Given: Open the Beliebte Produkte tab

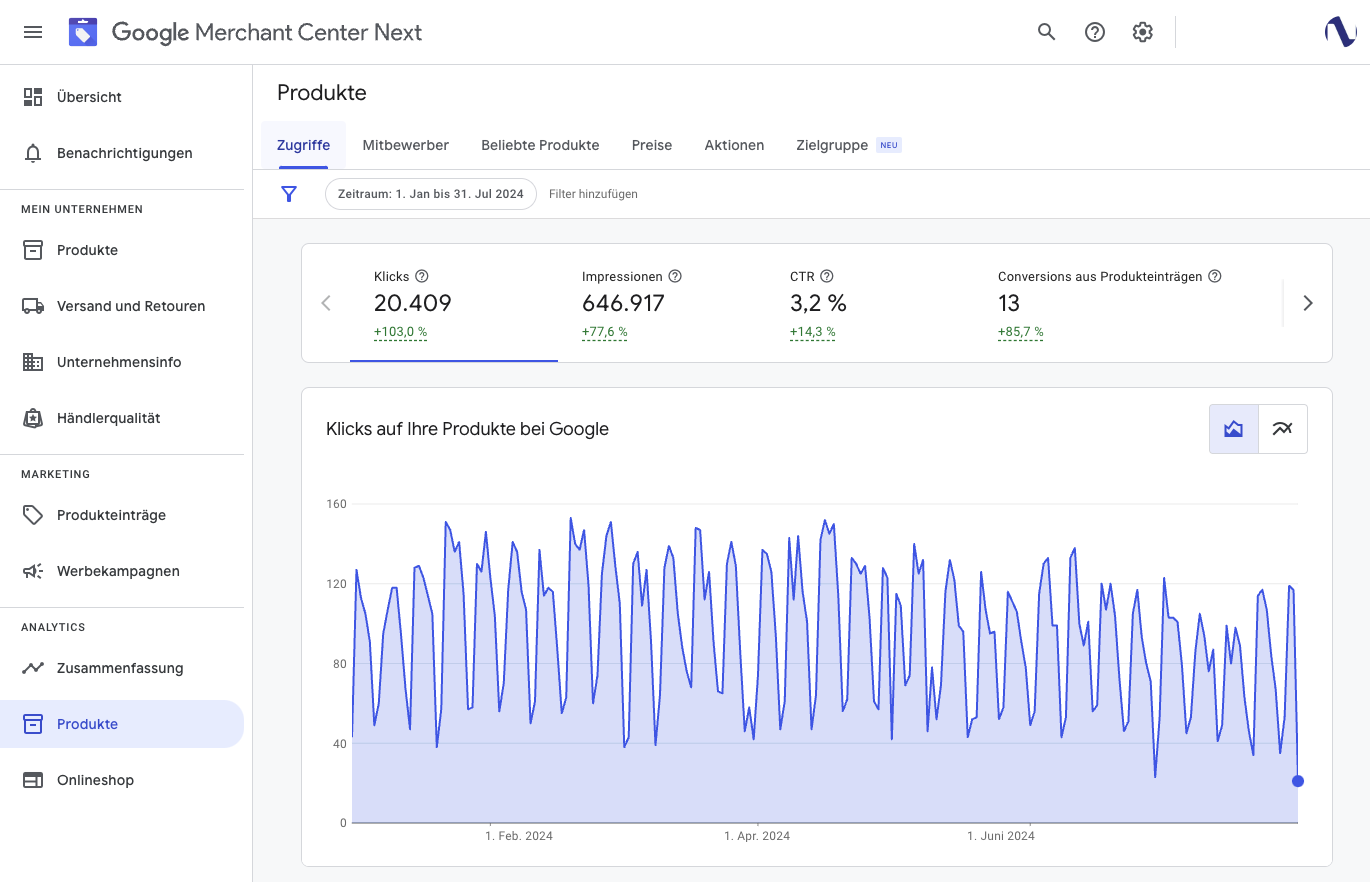Looking at the screenshot, I should (540, 145).
